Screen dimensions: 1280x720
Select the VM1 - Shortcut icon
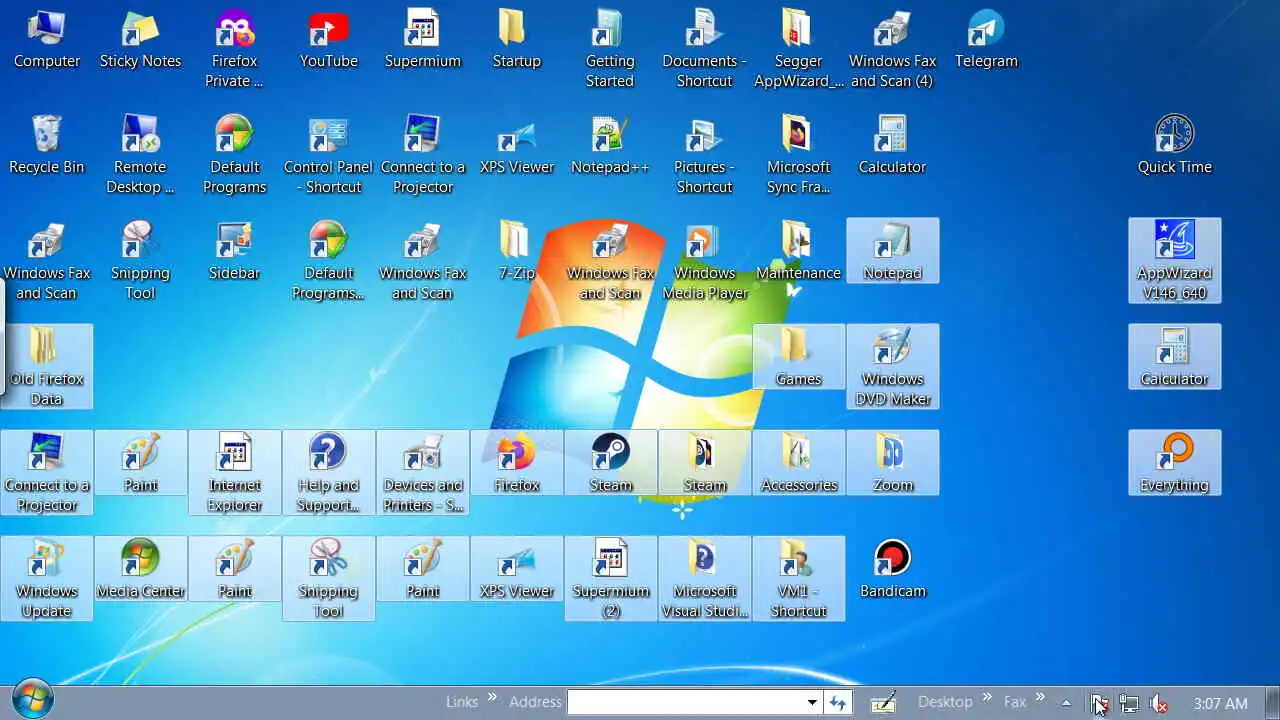coord(799,580)
